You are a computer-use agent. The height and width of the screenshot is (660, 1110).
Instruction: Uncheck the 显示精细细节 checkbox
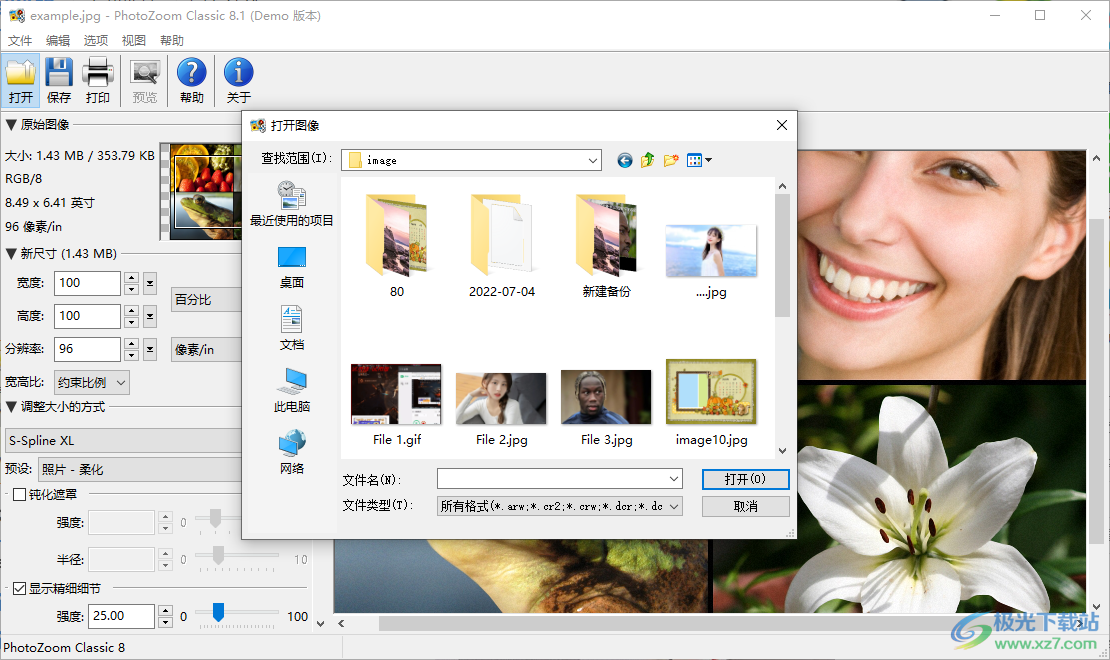pyautogui.click(x=20, y=588)
